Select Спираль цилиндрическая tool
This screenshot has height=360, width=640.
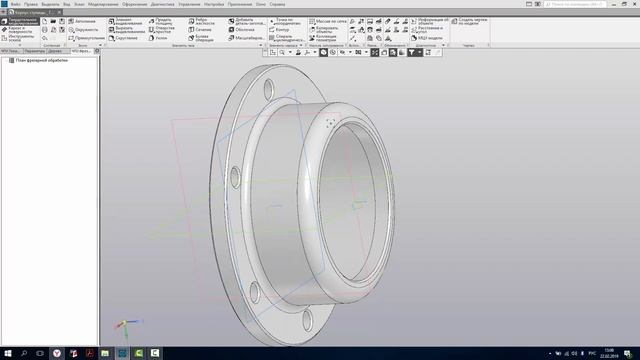(x=287, y=38)
